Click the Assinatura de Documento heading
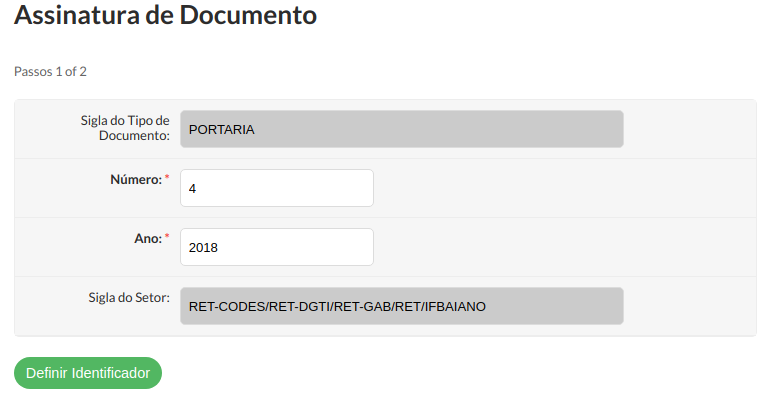This screenshot has height=403, width=775. point(166,16)
